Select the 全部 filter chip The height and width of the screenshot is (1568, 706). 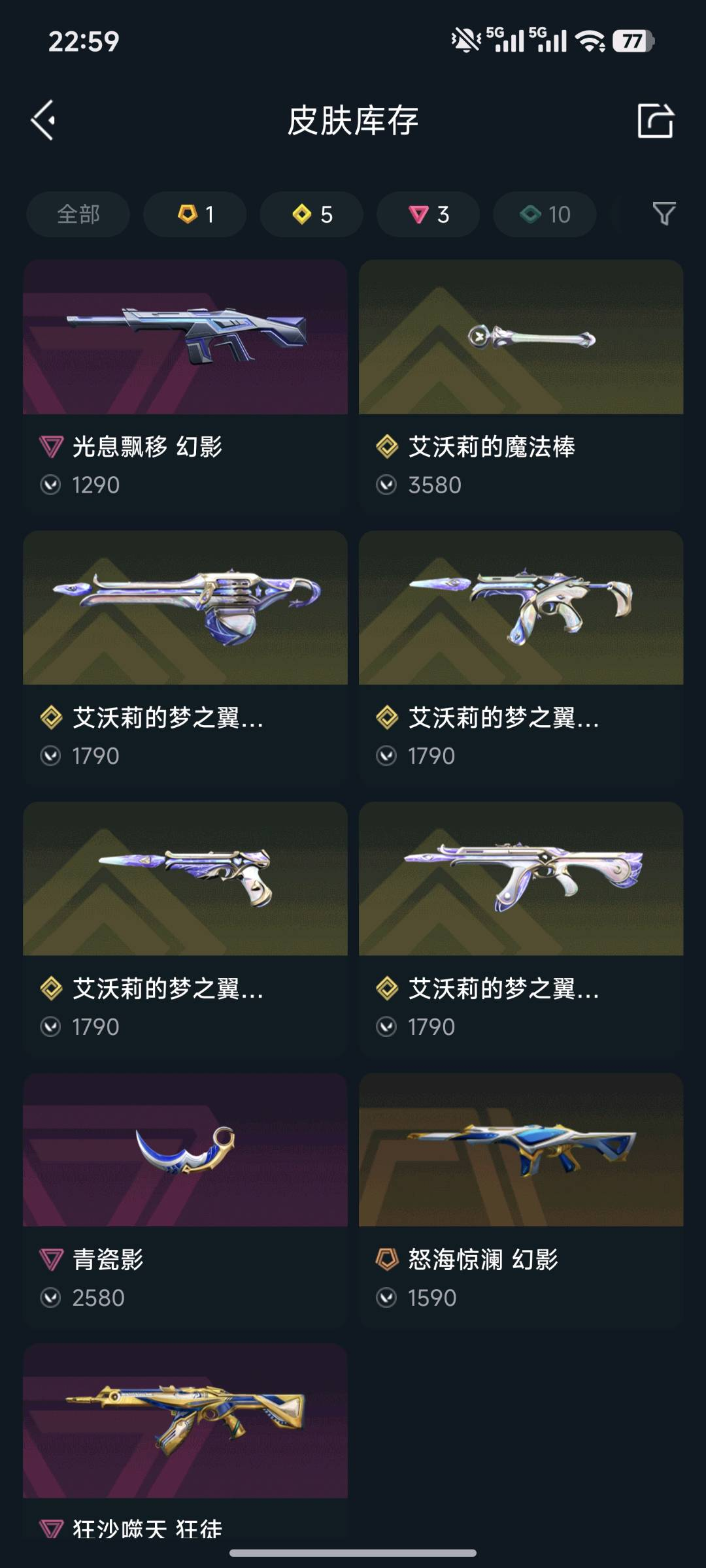78,214
